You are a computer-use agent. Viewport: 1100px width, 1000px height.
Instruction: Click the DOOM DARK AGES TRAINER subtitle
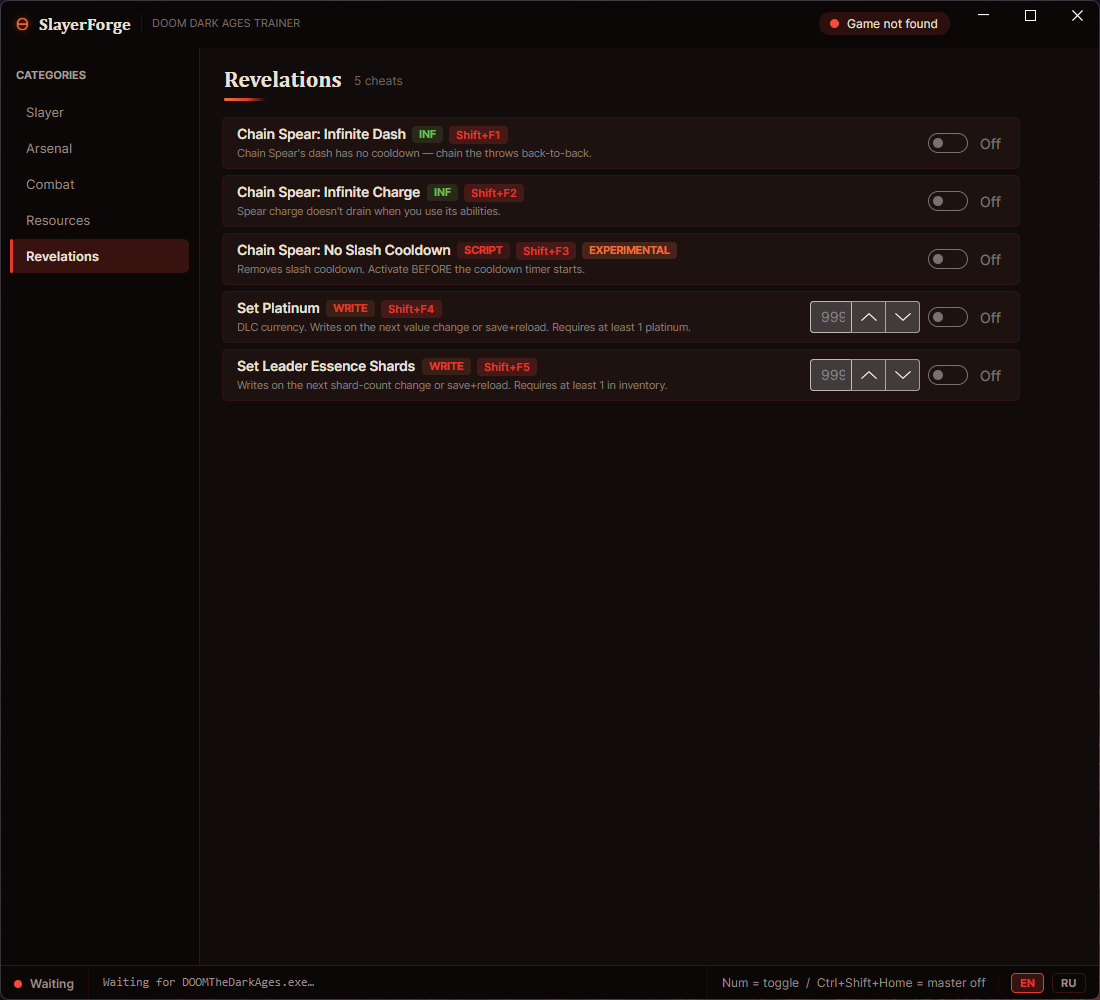pyautogui.click(x=226, y=23)
